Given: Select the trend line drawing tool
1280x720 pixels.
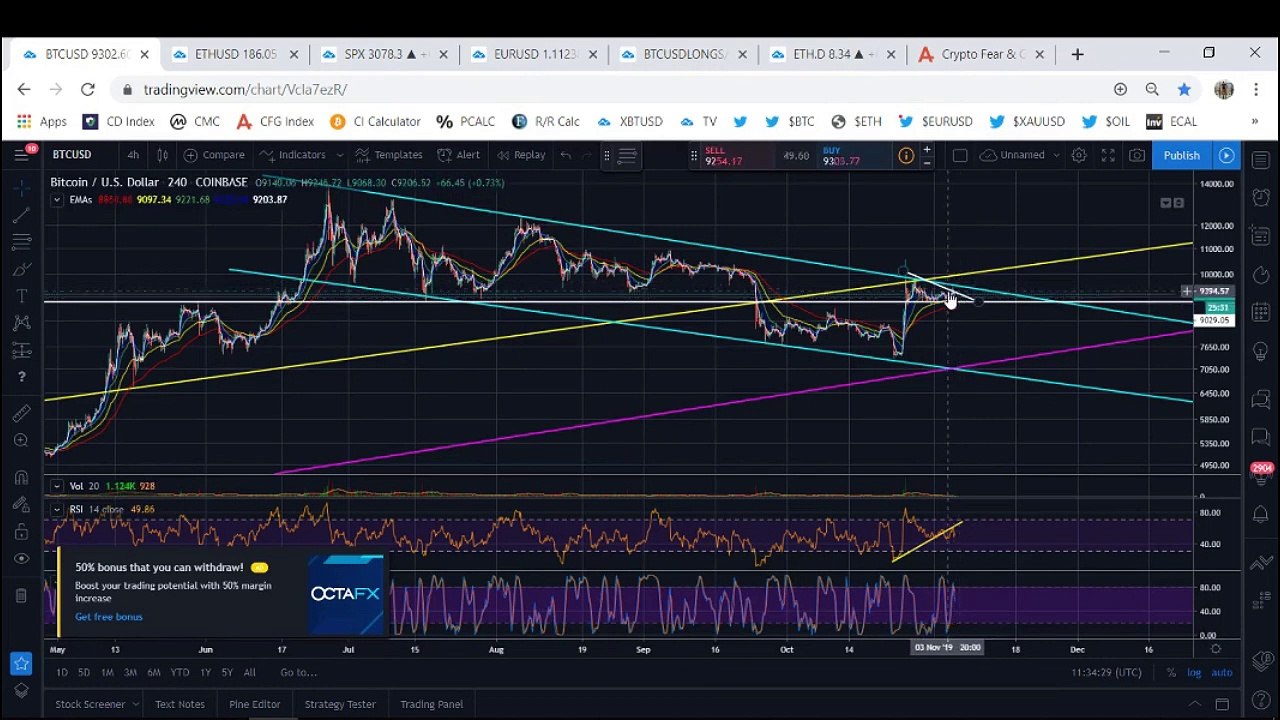Looking at the screenshot, I should click(x=21, y=214).
